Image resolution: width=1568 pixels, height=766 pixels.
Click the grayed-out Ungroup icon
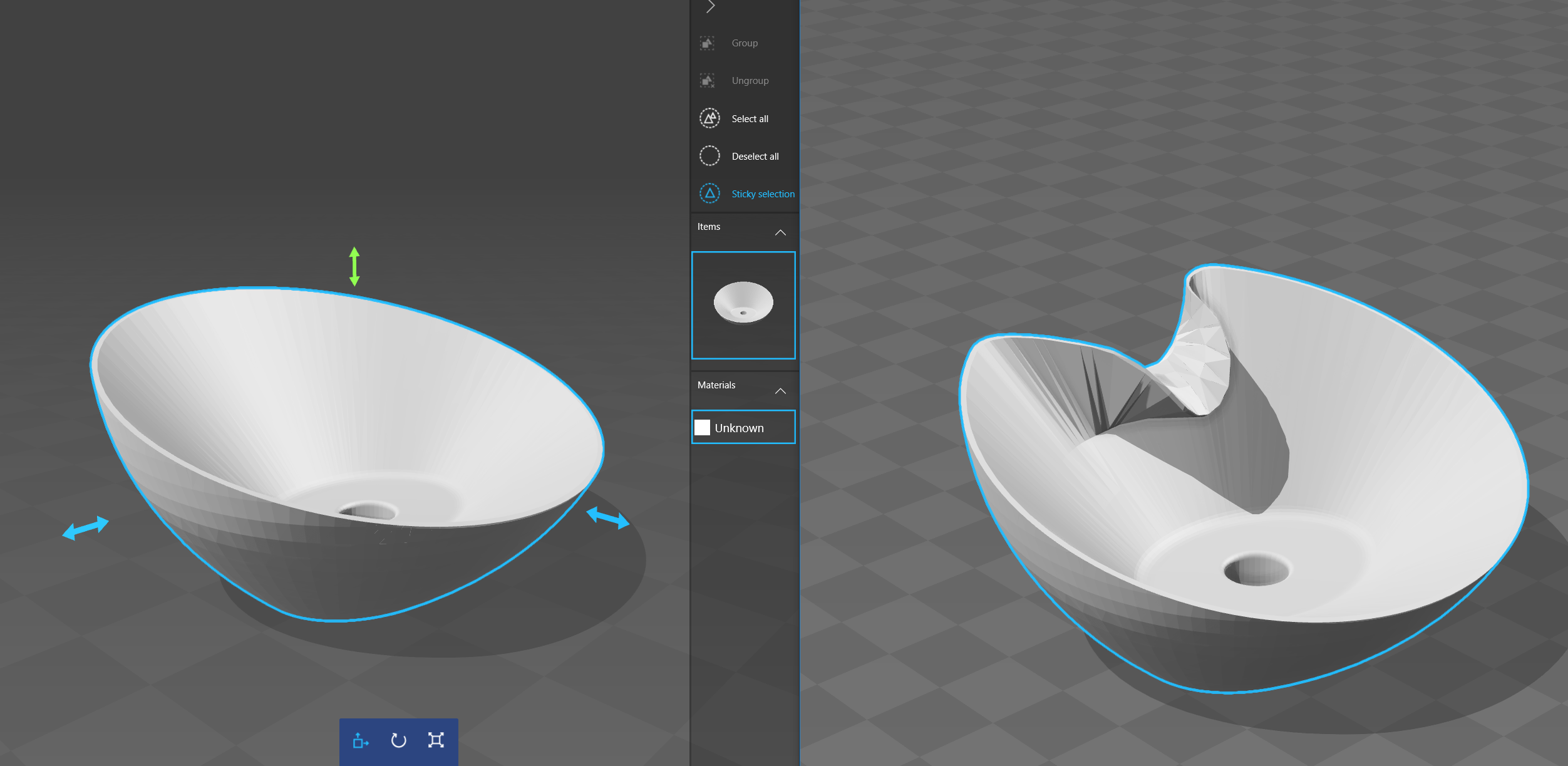707,80
